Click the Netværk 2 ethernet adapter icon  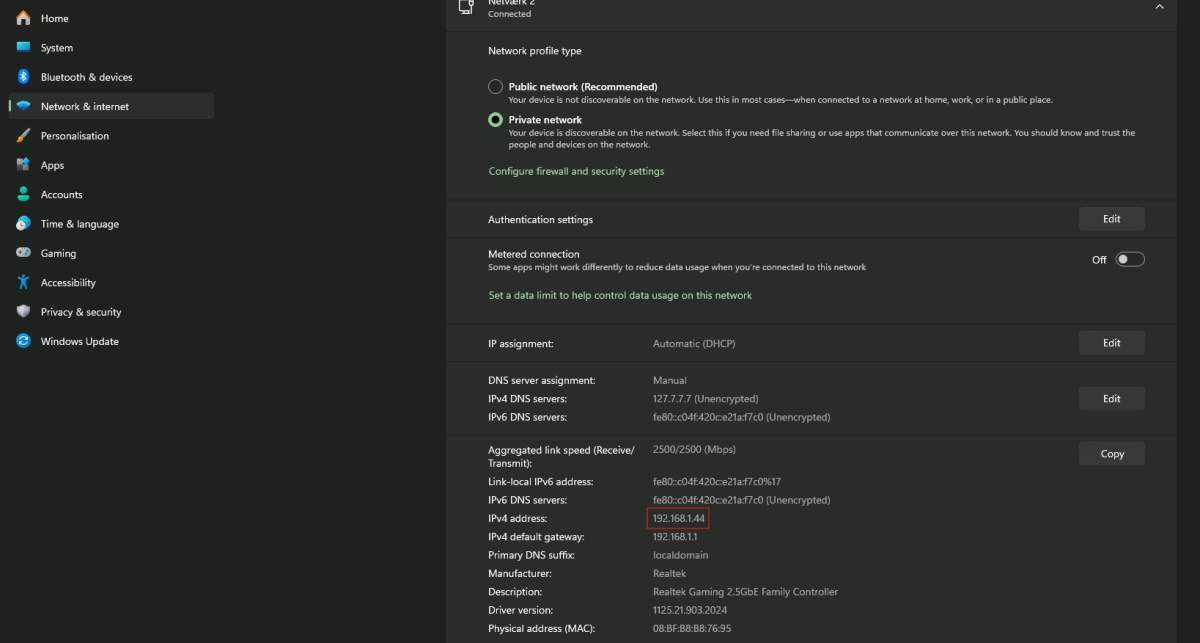466,6
